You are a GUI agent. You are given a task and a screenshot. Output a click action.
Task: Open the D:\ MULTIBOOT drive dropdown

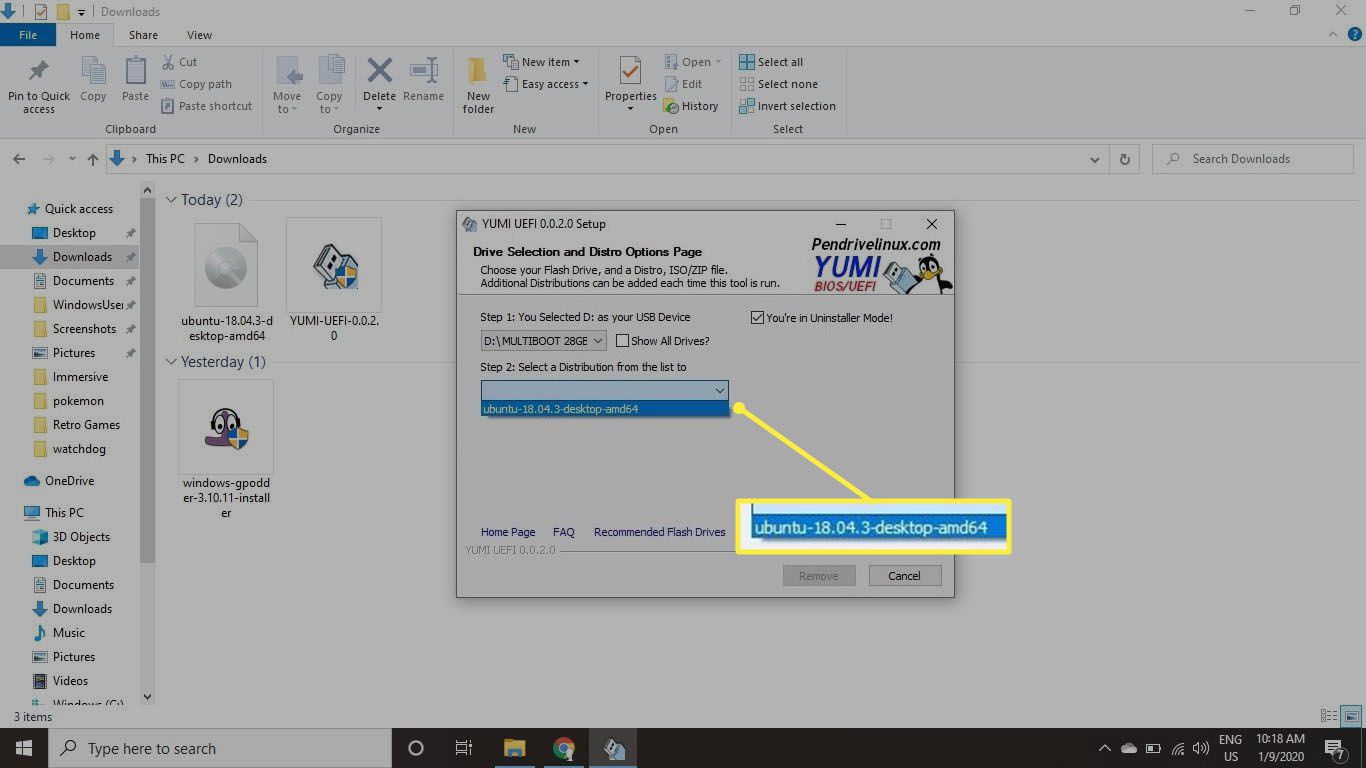click(543, 341)
